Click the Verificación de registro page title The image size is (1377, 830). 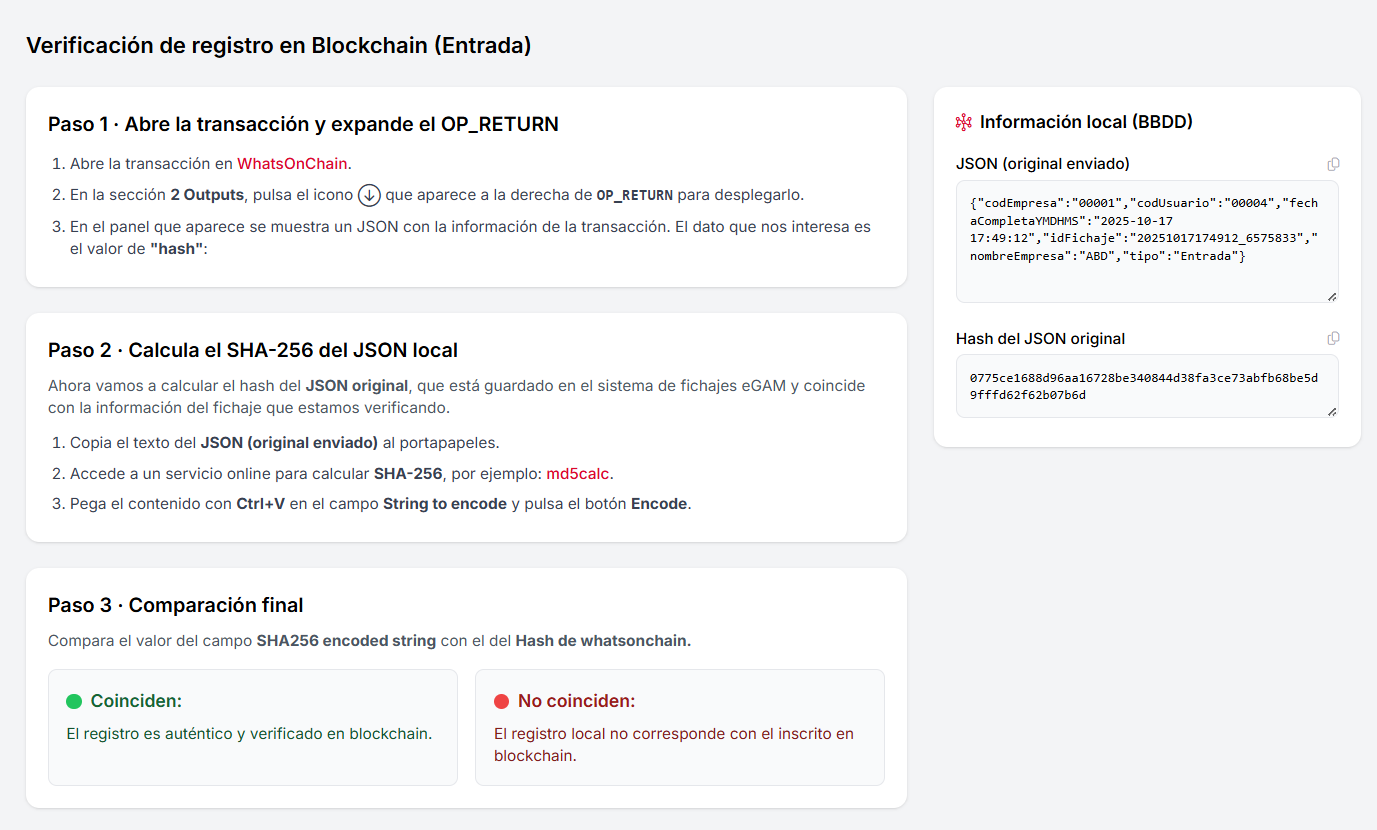click(x=280, y=45)
